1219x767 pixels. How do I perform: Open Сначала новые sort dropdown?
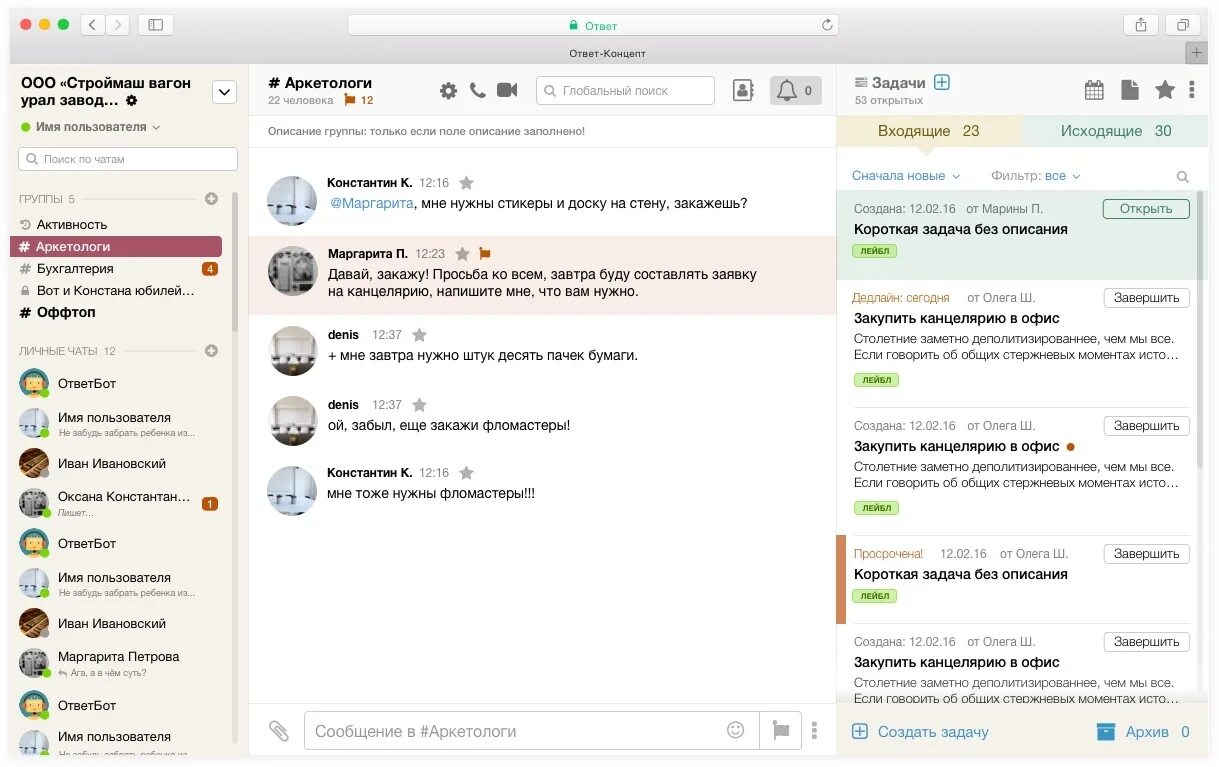906,176
